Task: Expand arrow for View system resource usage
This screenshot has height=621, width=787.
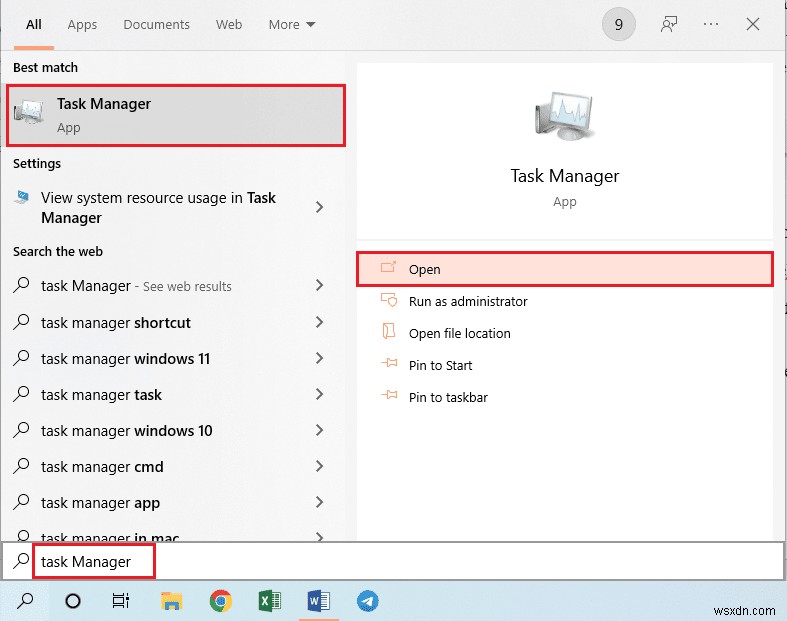Action: click(319, 207)
